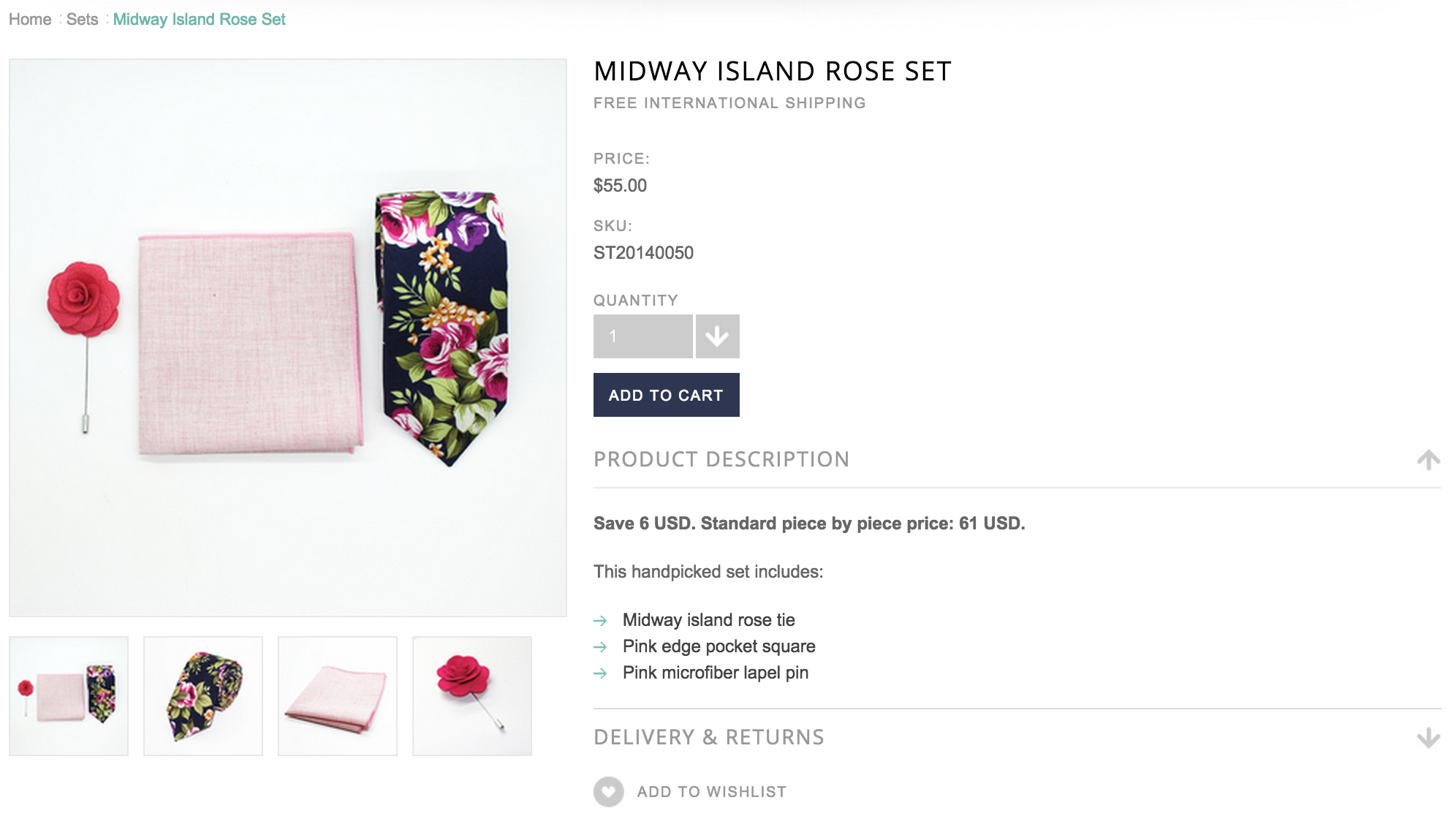Click the $55.00 price text
Image resolution: width=1456 pixels, height=838 pixels.
pyautogui.click(x=620, y=186)
